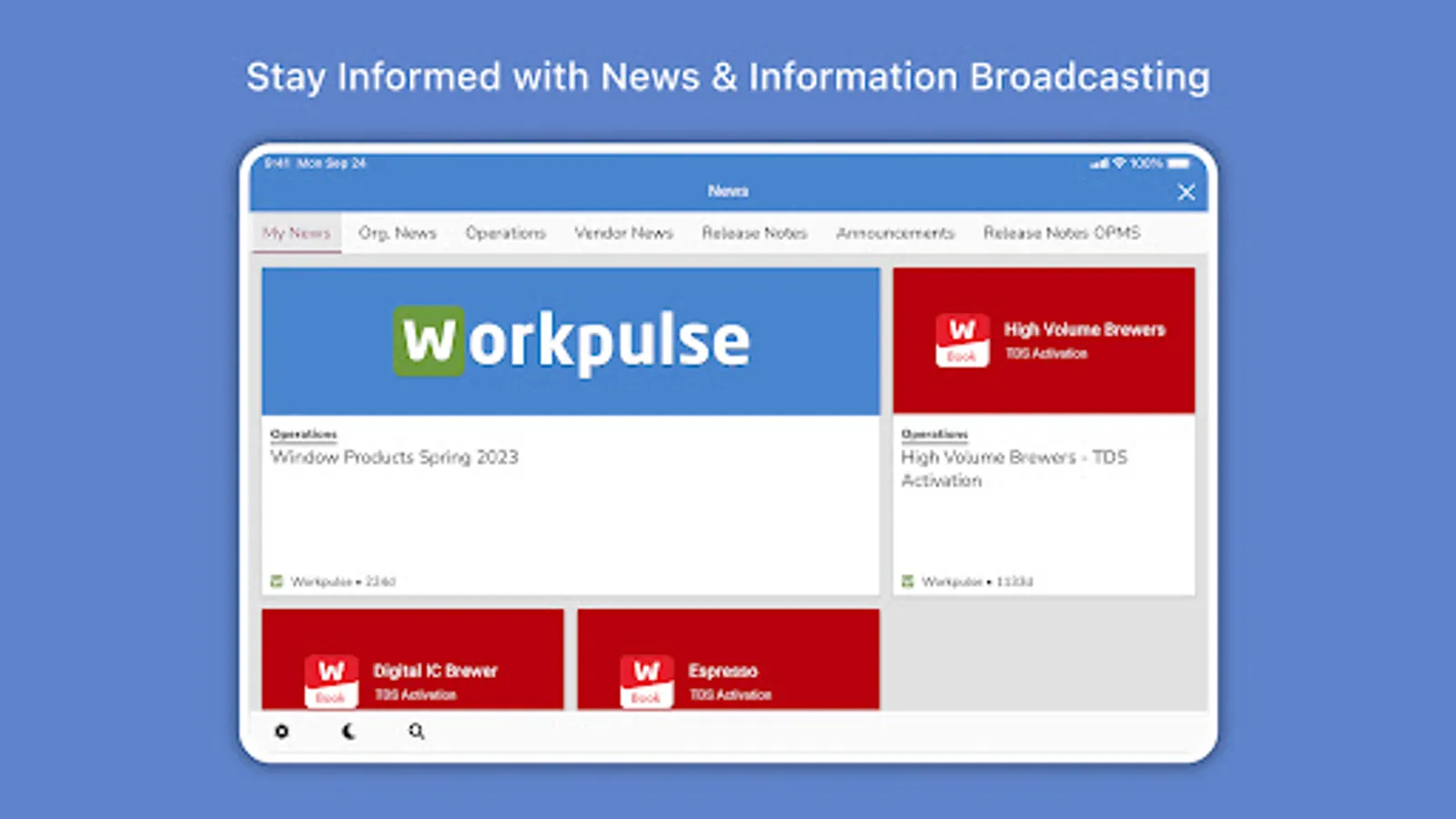
Task: Open the Workpulse banner thumbnail
Action: pos(571,341)
